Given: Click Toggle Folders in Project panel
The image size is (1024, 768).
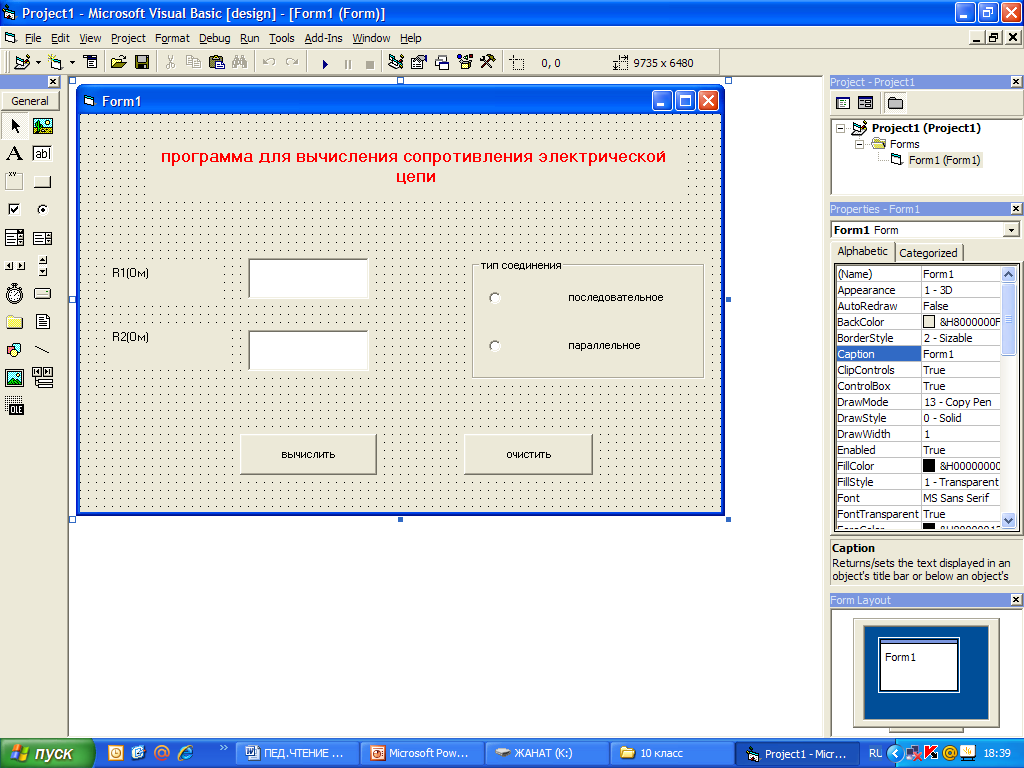Looking at the screenshot, I should click(x=895, y=103).
